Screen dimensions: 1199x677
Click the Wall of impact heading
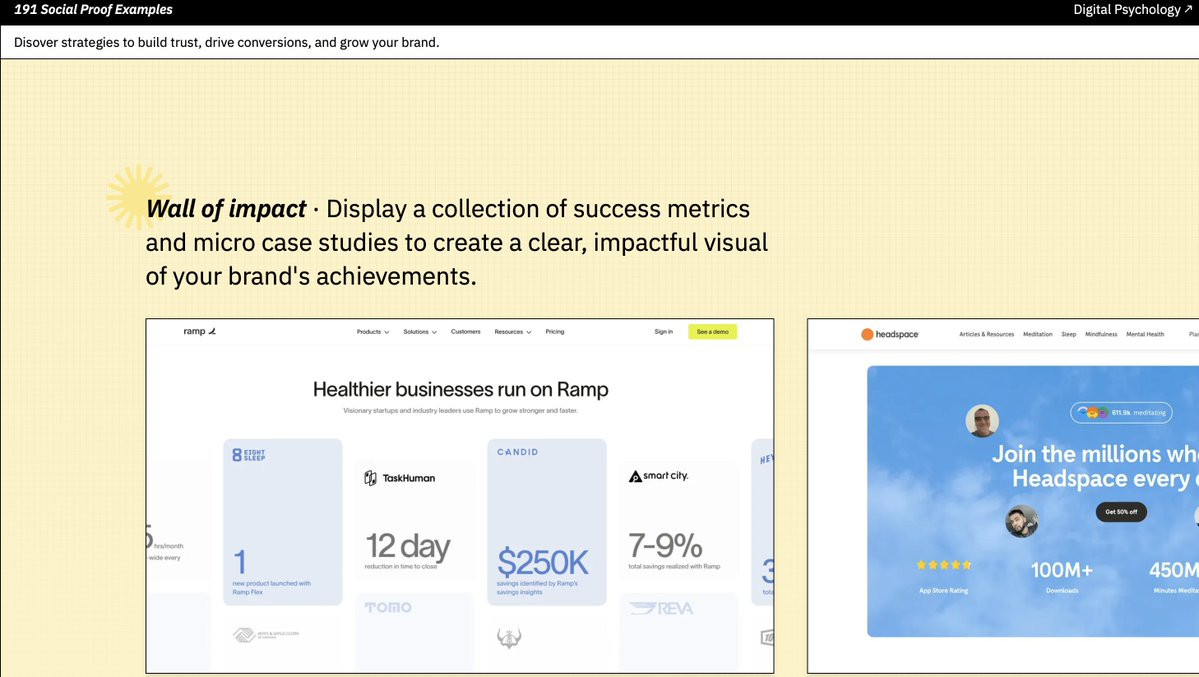pyautogui.click(x=226, y=209)
